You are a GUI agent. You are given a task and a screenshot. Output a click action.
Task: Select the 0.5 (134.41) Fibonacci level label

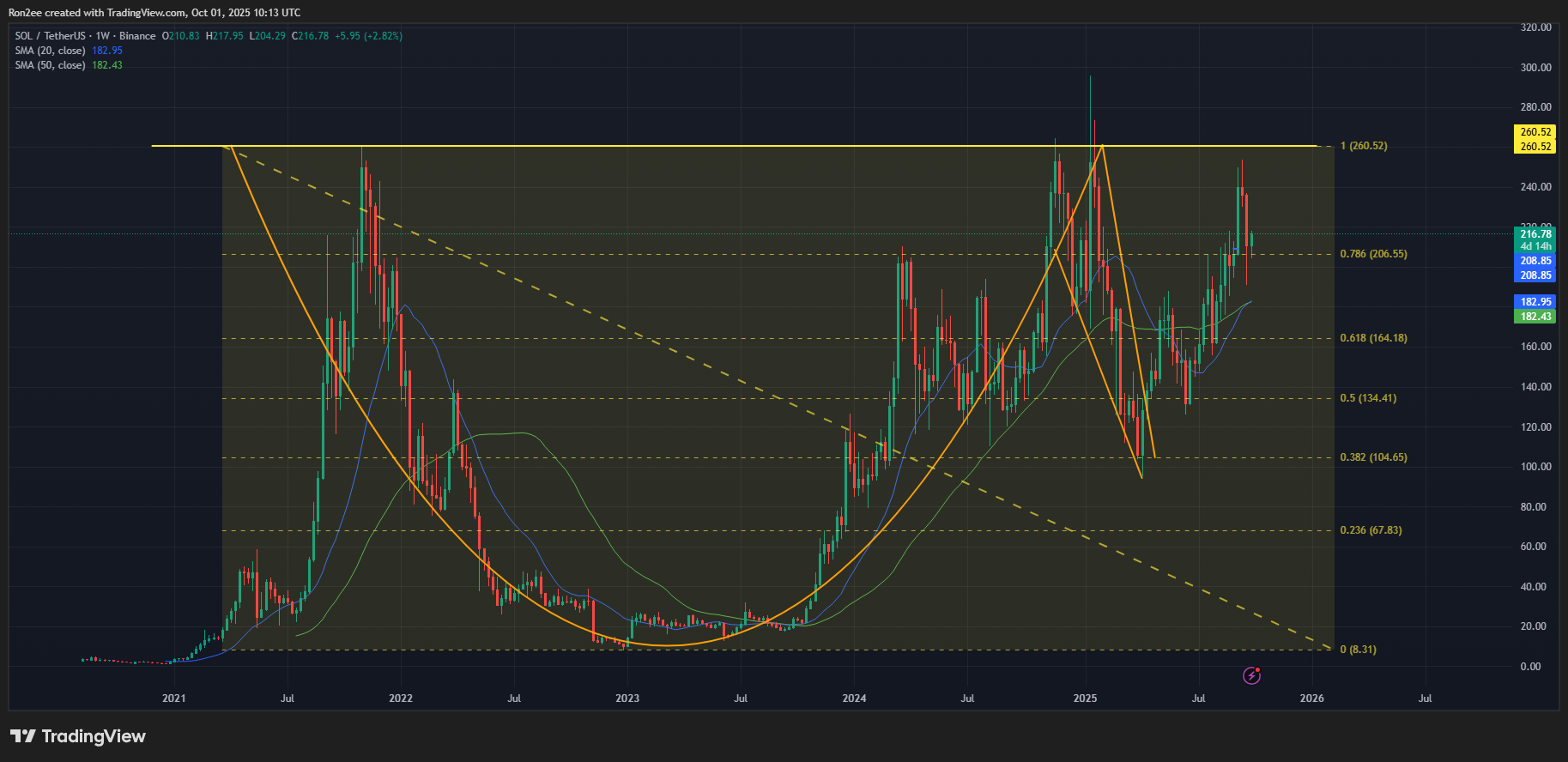pos(1368,398)
